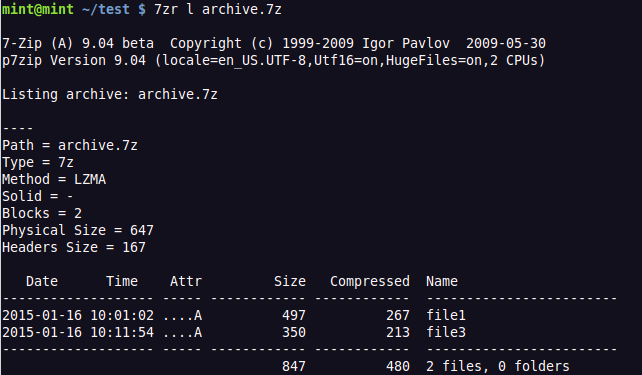642x375 pixels.
Task: Click the Type = 7z line
Action: (38, 163)
